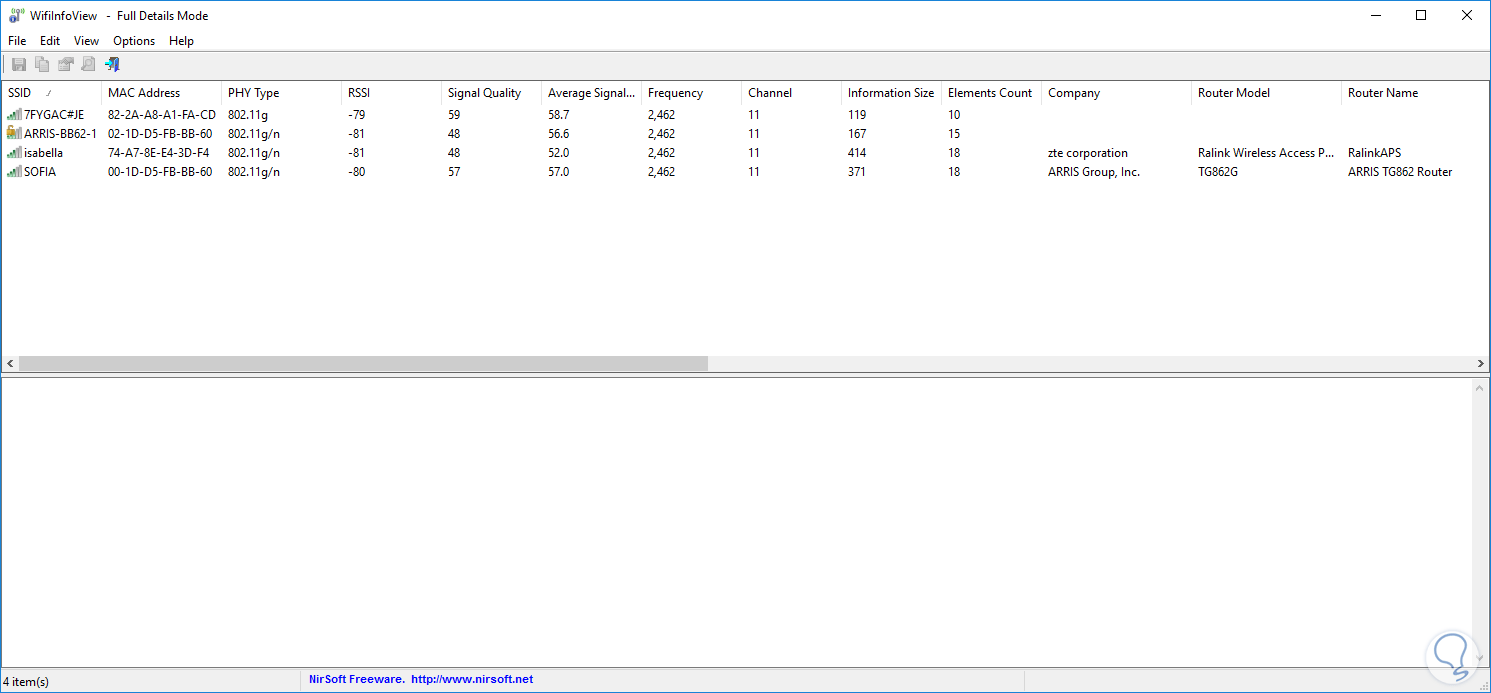Click information size value 414
This screenshot has width=1491, height=693.
click(857, 153)
